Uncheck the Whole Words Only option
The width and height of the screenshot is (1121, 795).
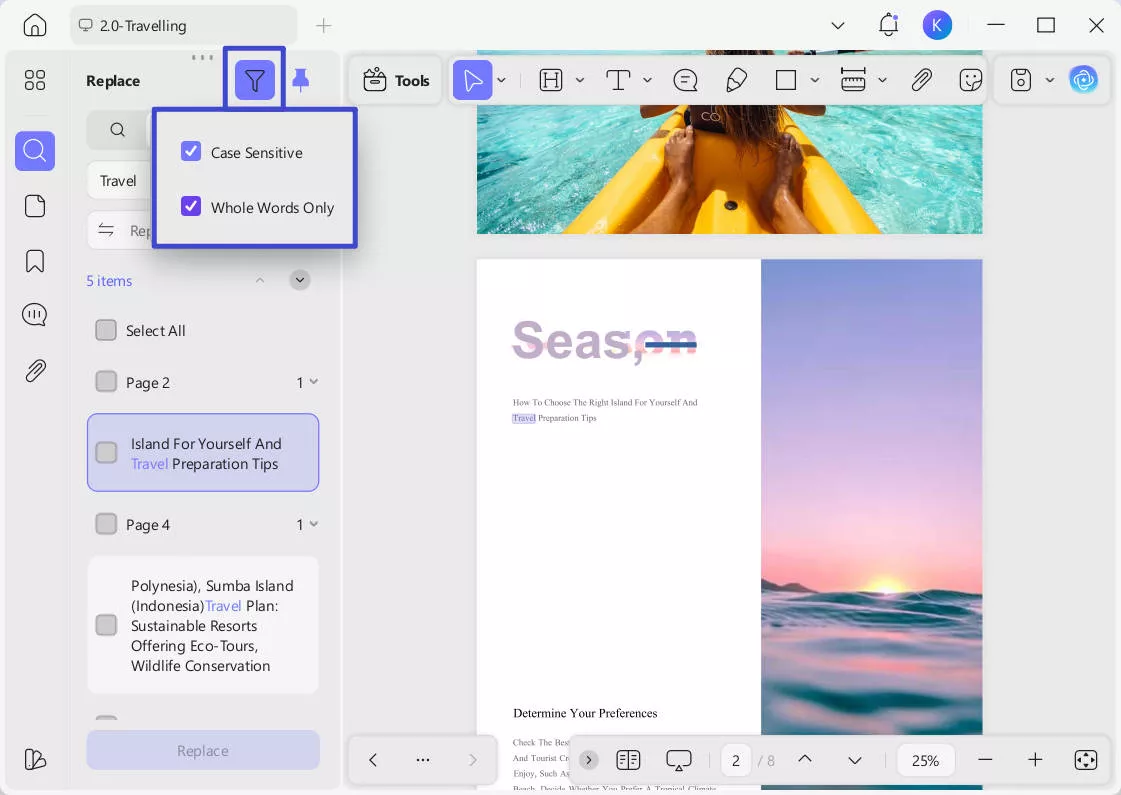[191, 207]
